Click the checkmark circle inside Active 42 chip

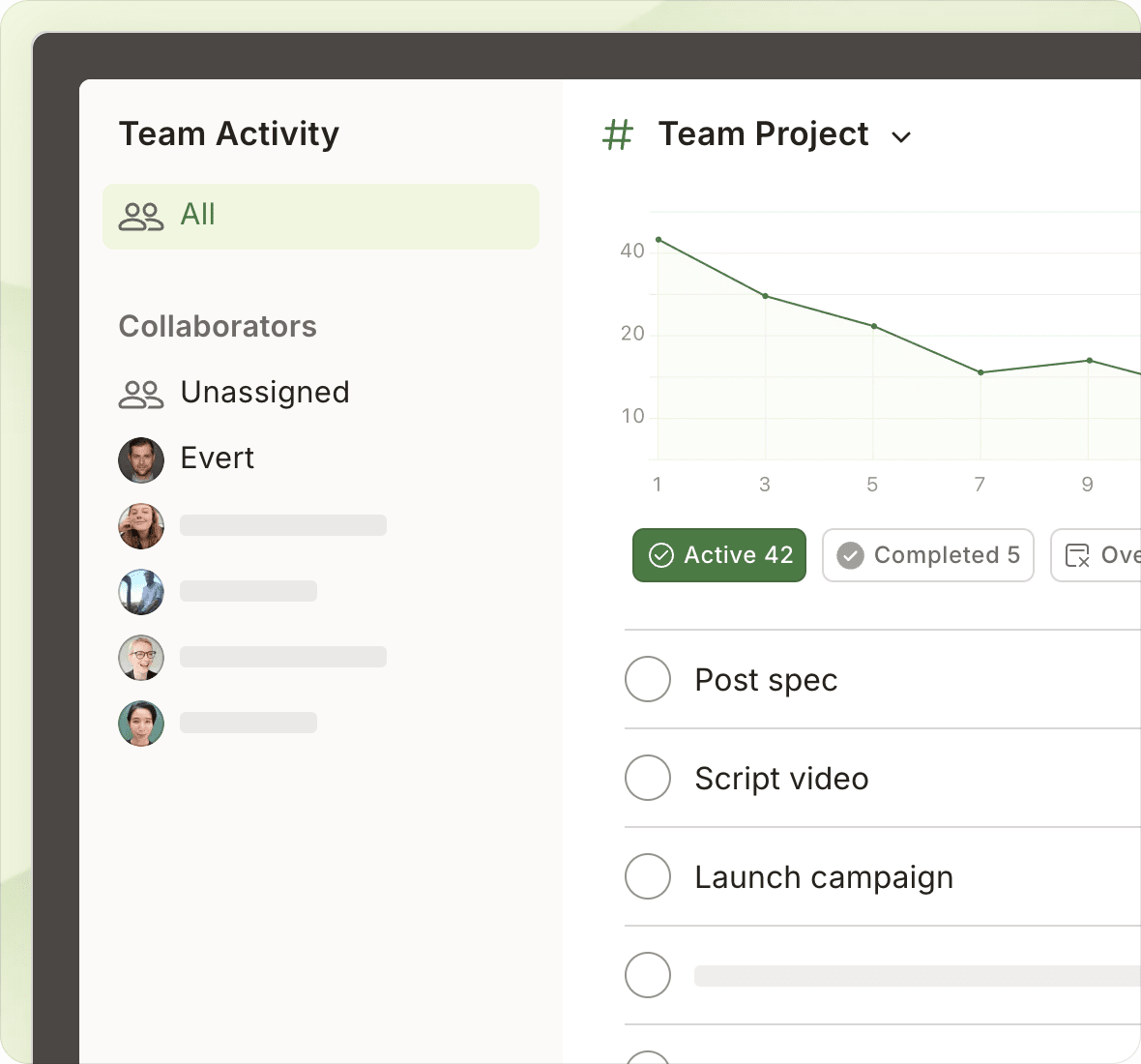point(661,555)
